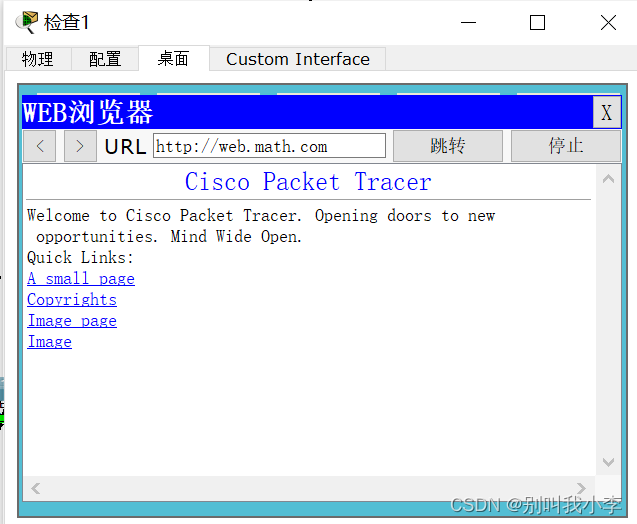Click the 'URL' label
The height and width of the screenshot is (524, 637).
tap(125, 146)
